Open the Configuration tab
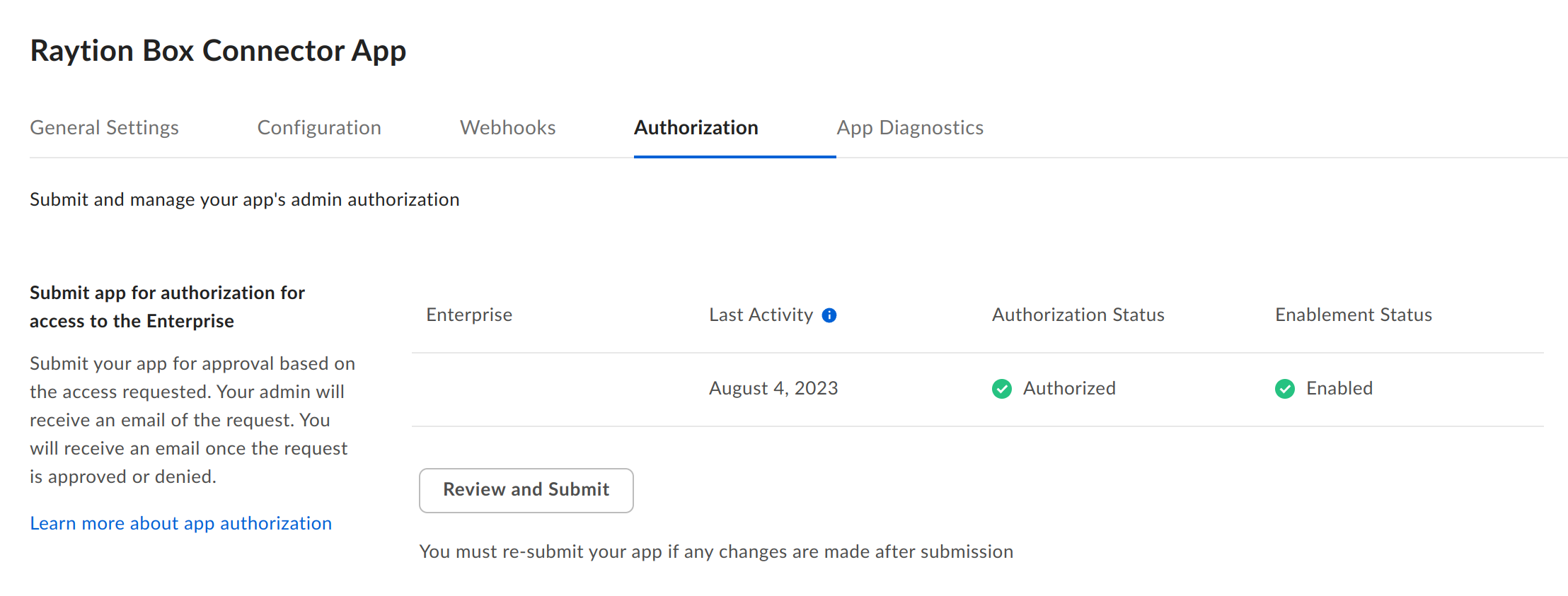Image resolution: width=1568 pixels, height=596 pixels. click(319, 127)
